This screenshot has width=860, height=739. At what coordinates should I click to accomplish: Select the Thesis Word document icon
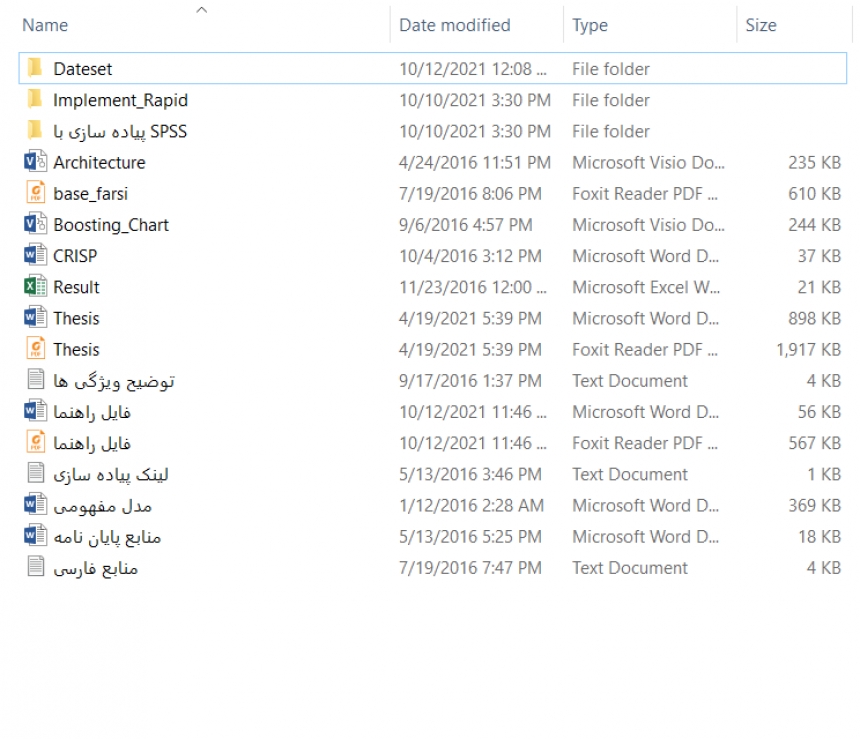pos(36,318)
